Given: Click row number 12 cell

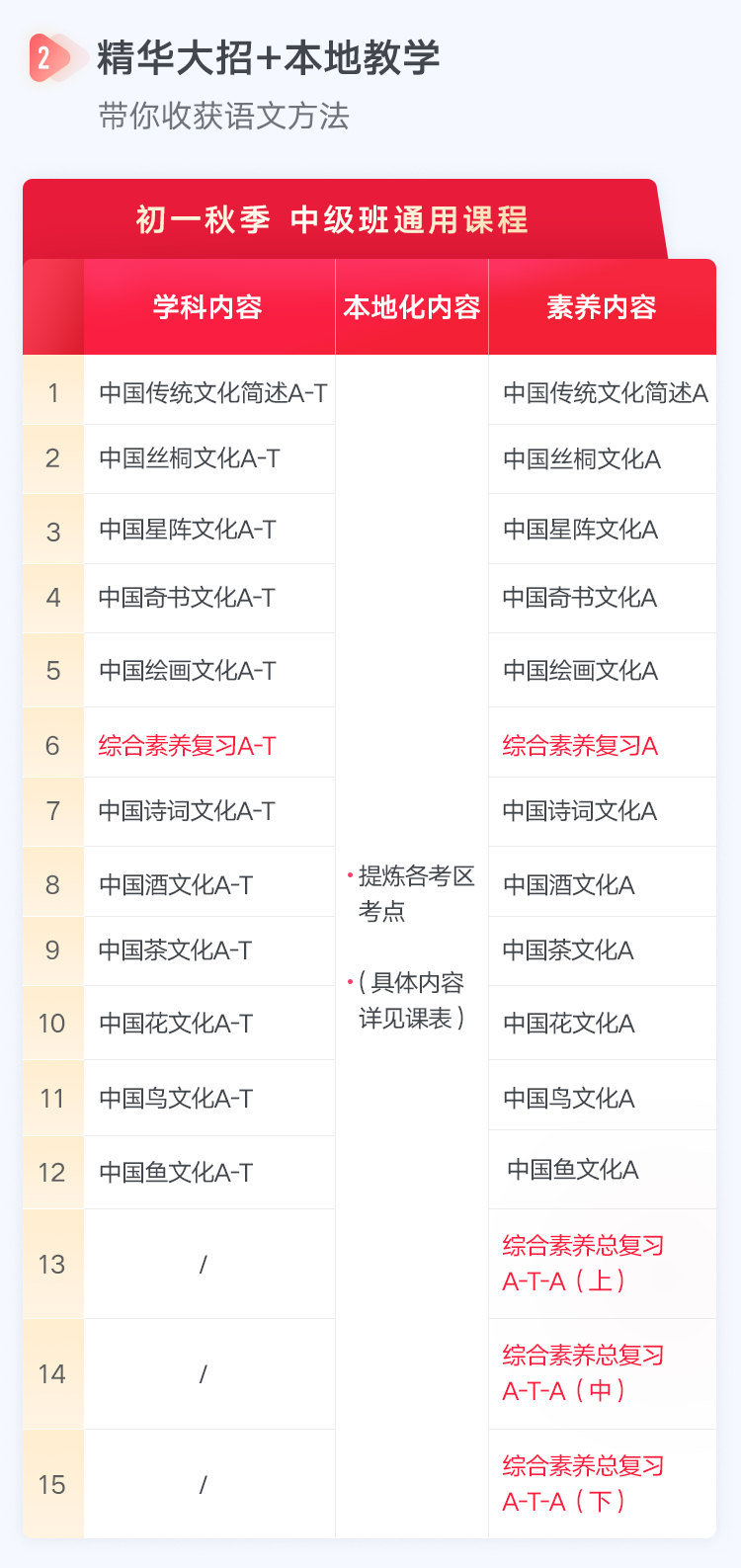Looking at the screenshot, I should (x=52, y=1173).
